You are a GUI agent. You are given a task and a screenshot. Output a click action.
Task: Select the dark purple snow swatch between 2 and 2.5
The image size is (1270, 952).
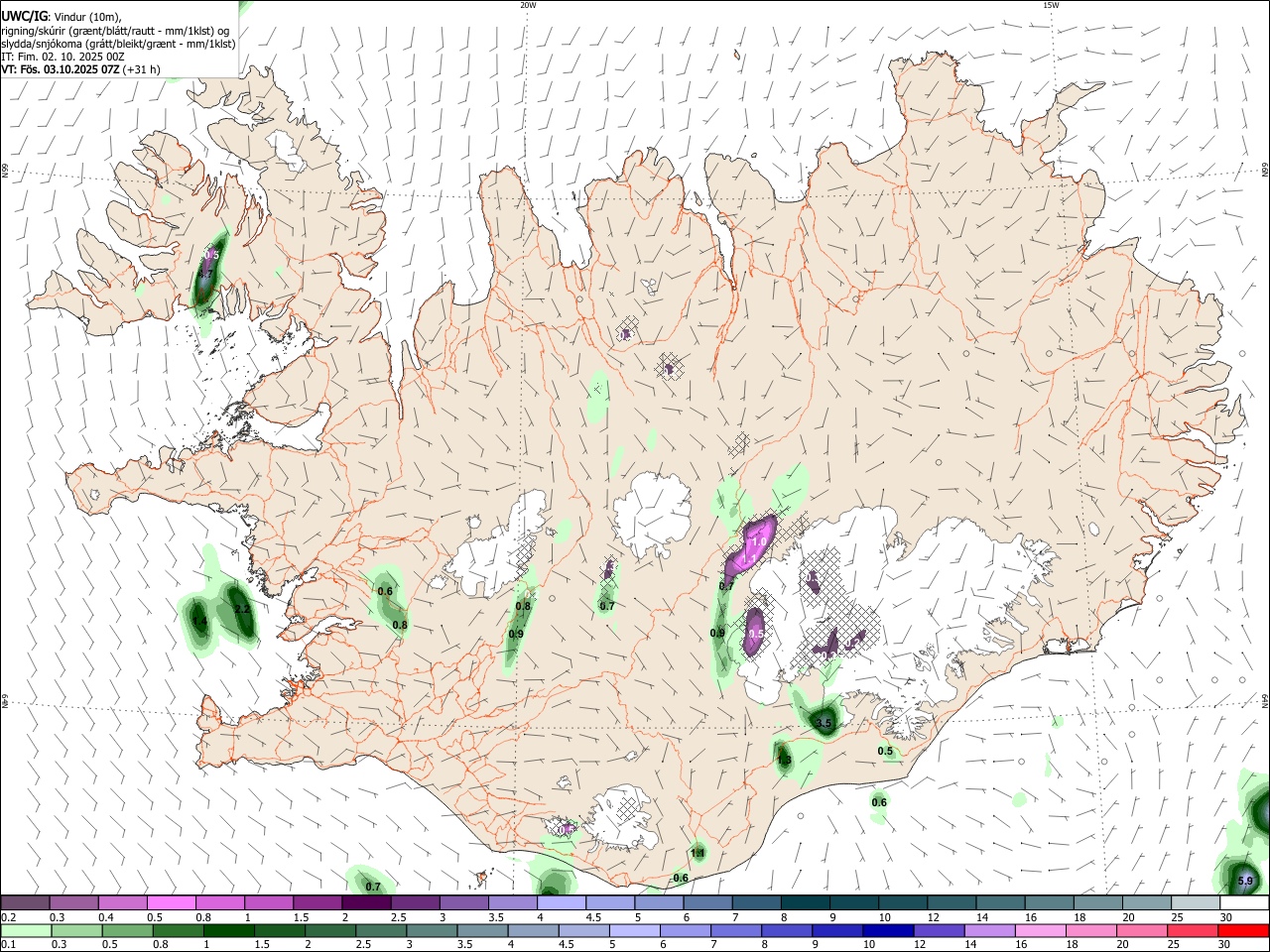pos(366,902)
